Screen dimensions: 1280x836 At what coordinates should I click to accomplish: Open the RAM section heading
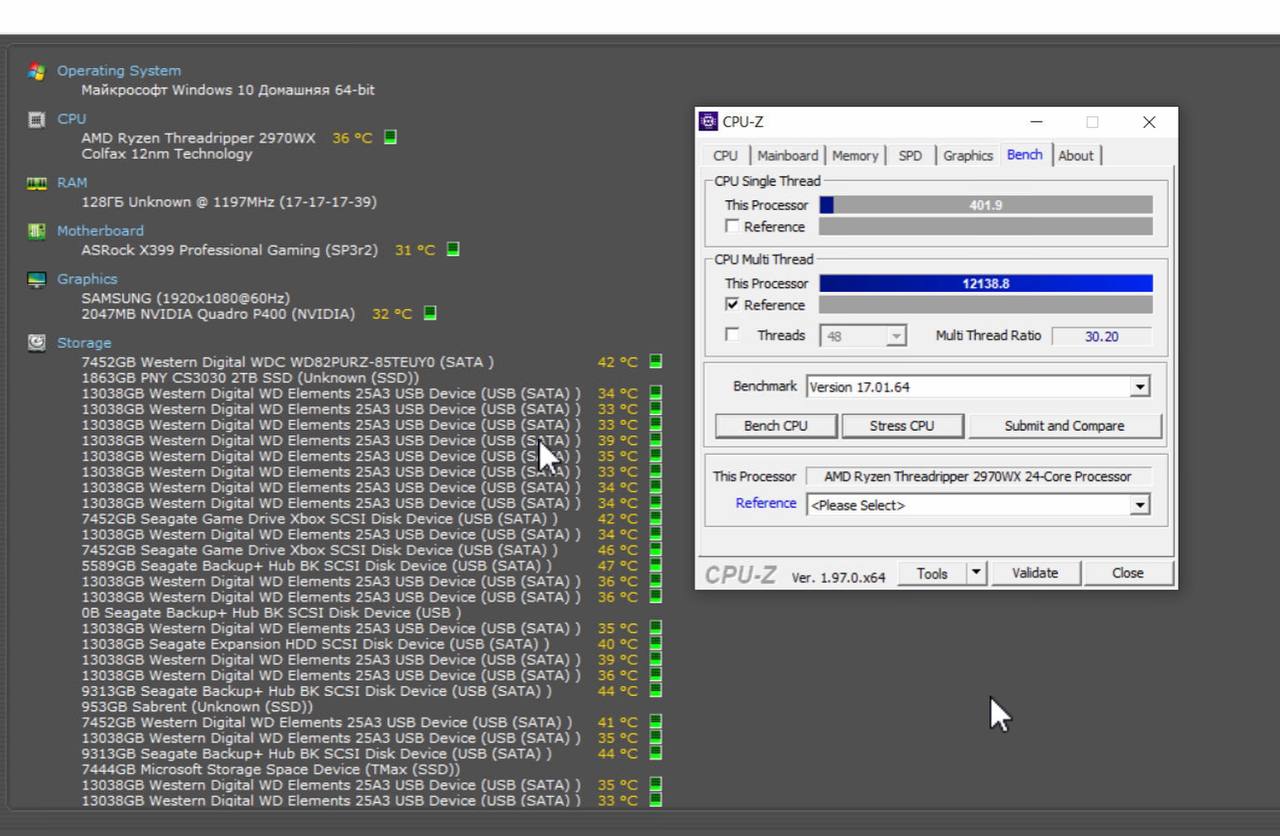coord(72,183)
